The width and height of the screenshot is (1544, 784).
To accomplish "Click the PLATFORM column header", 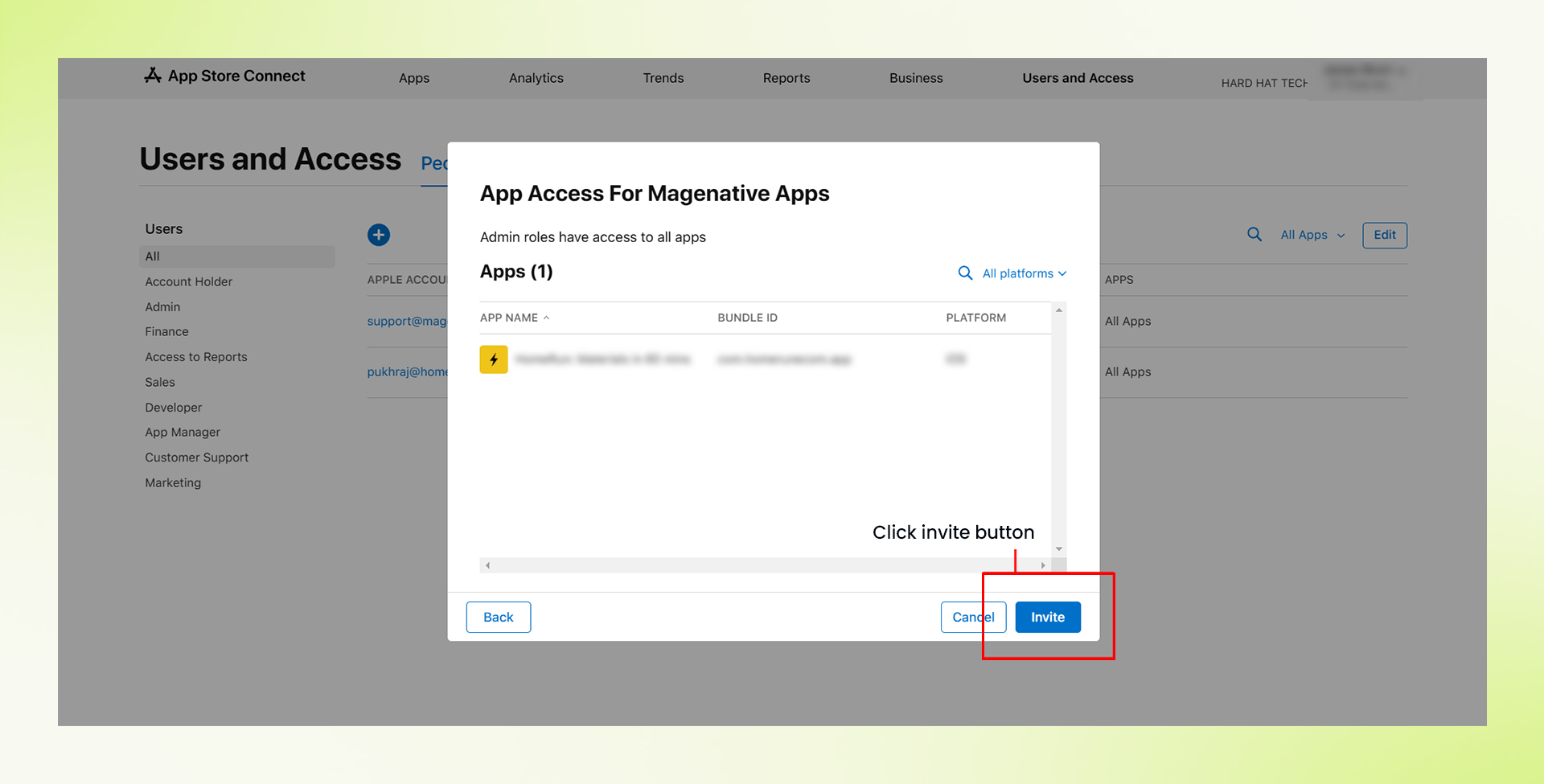I will 975,318.
